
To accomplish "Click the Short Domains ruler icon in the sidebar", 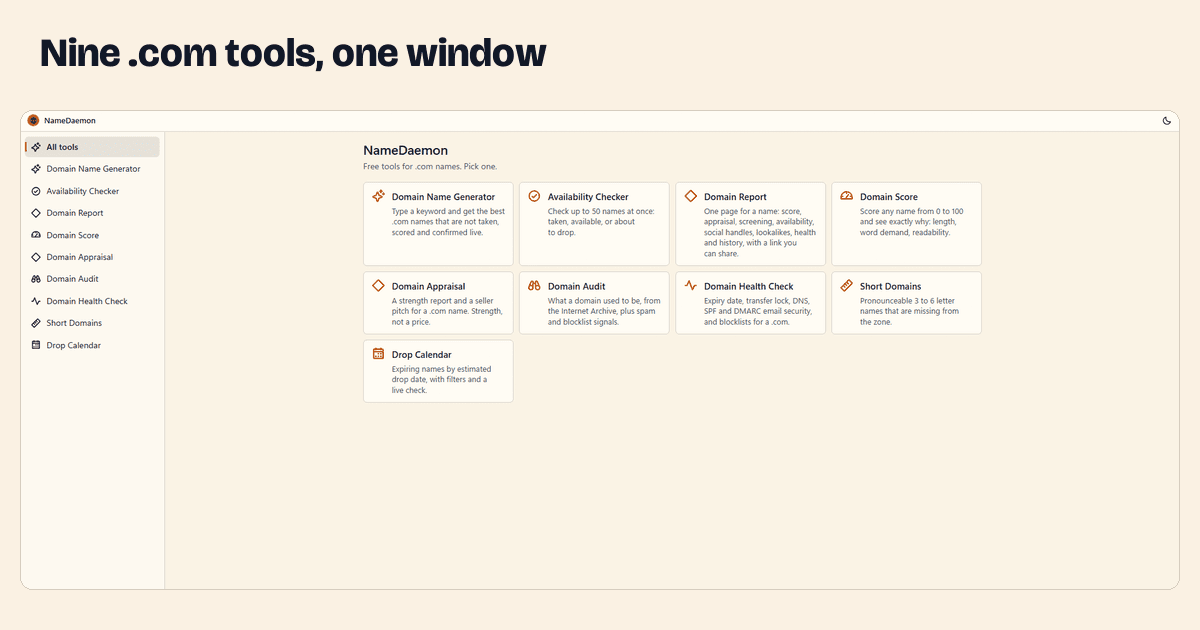I will pos(36,323).
